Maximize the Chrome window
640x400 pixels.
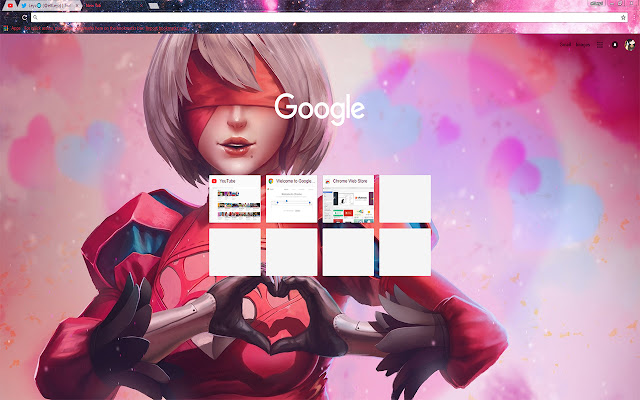620,3
